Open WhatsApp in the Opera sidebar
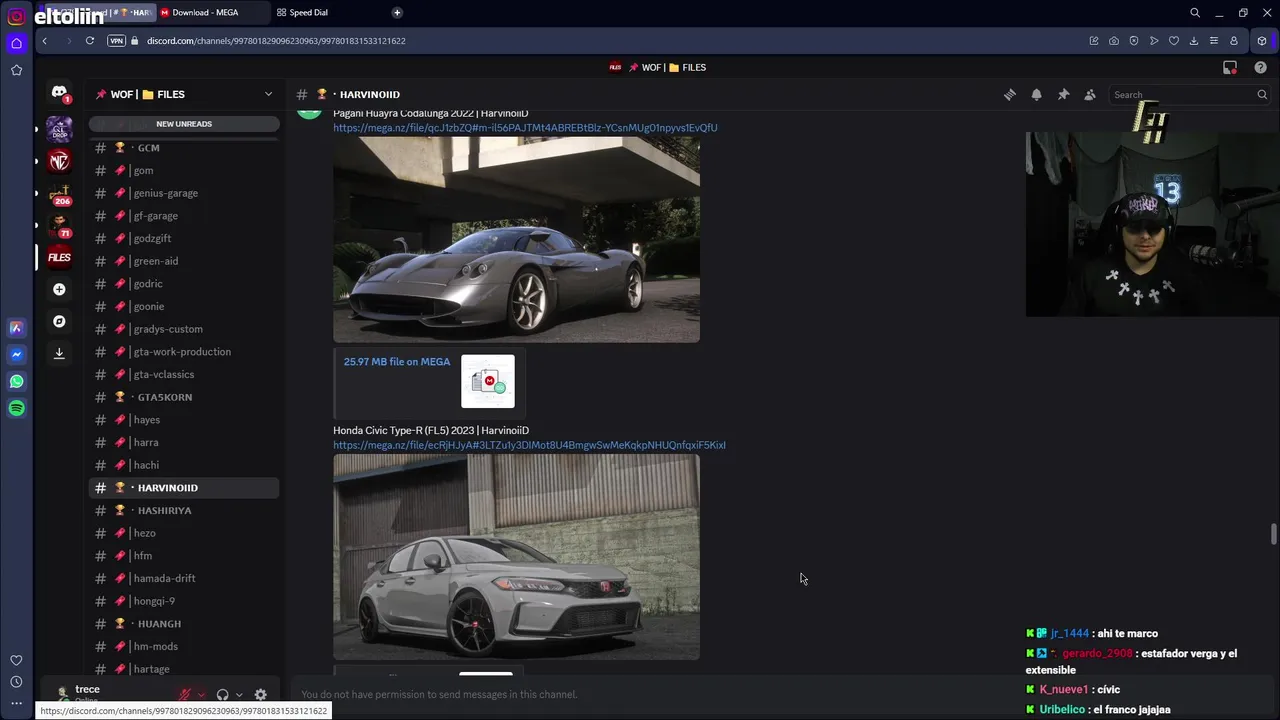This screenshot has height=720, width=1280. (x=16, y=381)
